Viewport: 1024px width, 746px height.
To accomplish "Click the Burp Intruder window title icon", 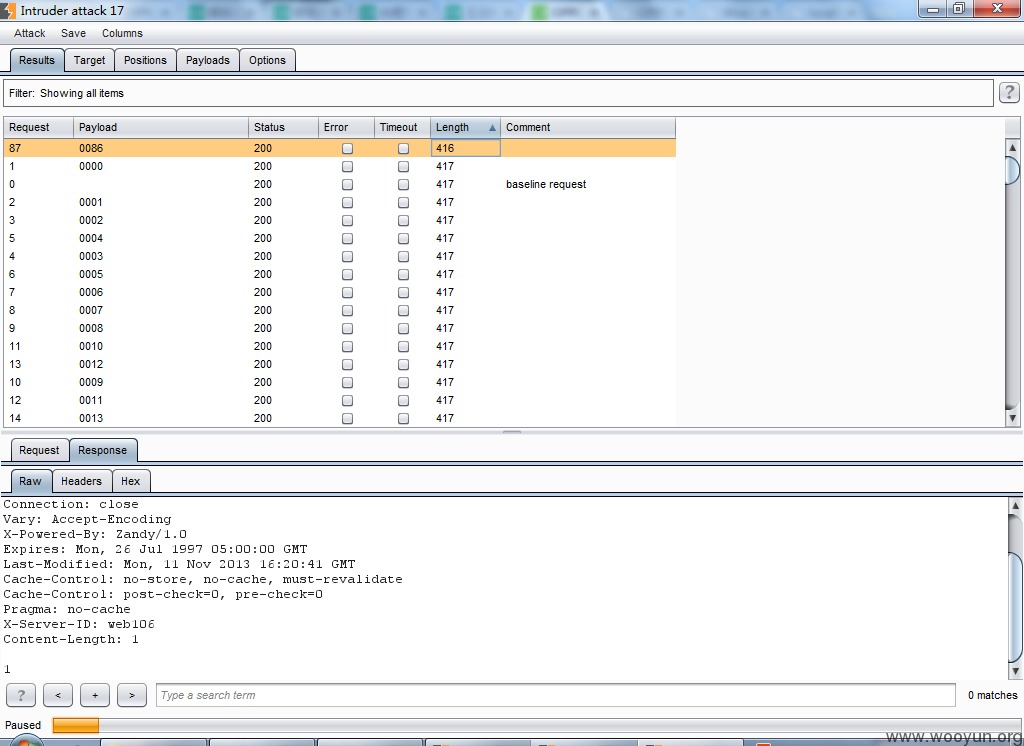I will 8,10.
